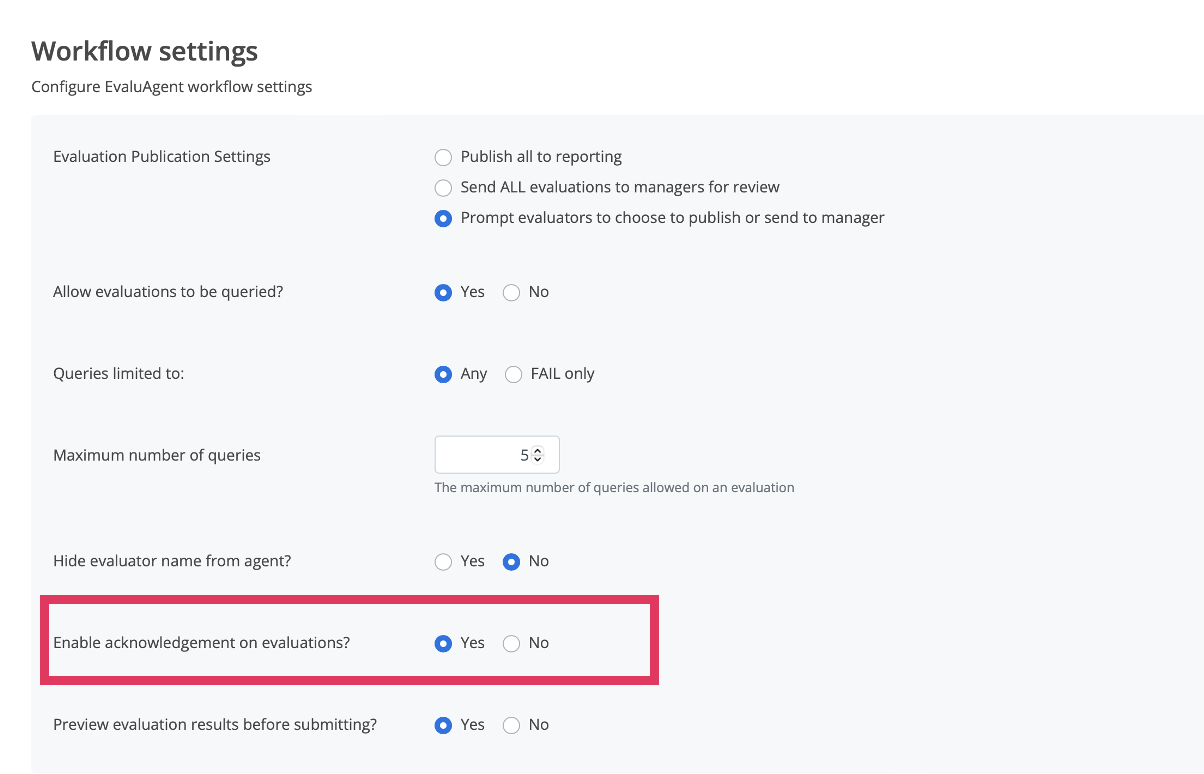Choose 'Send ALL evaluations to managers for review'
The image size is (1204, 774).
click(x=443, y=187)
